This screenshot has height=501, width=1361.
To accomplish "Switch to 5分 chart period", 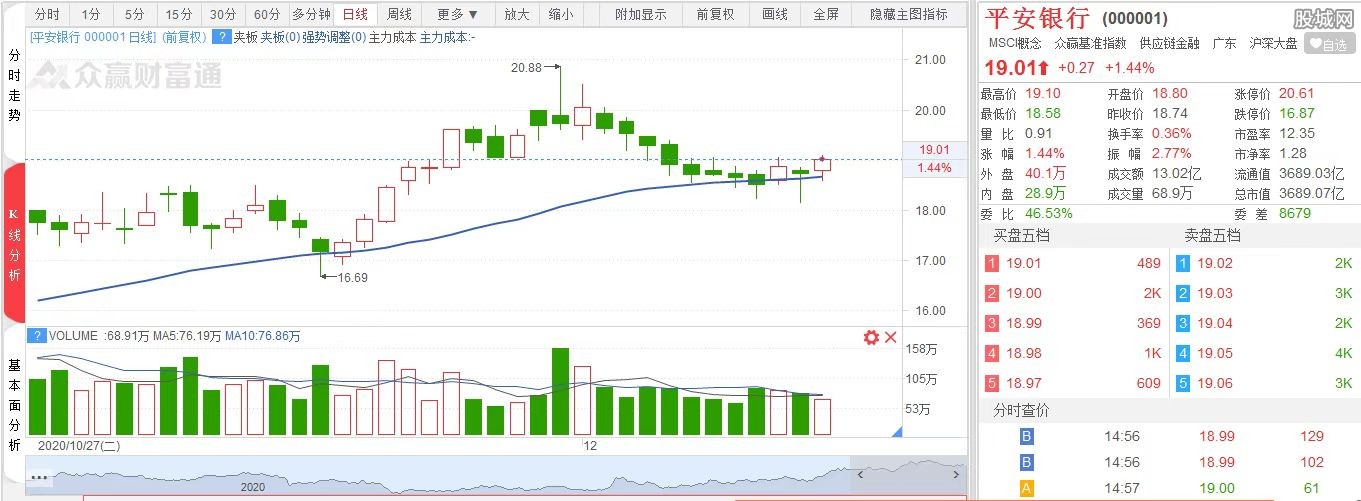I will pyautogui.click(x=135, y=14).
